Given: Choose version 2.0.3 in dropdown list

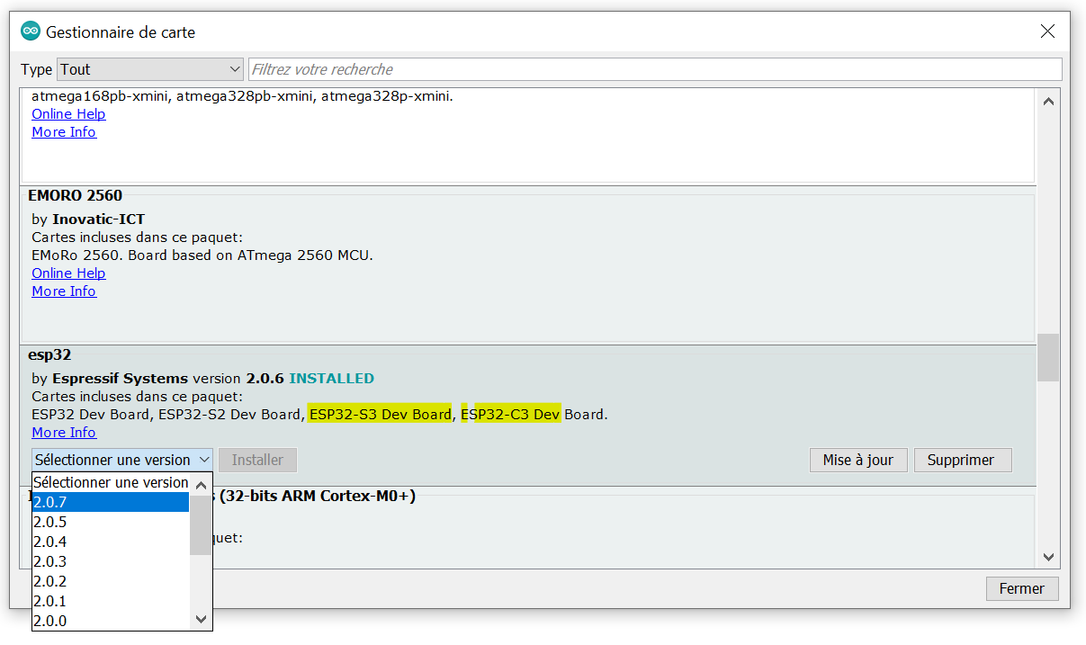Looking at the screenshot, I should (x=111, y=561).
